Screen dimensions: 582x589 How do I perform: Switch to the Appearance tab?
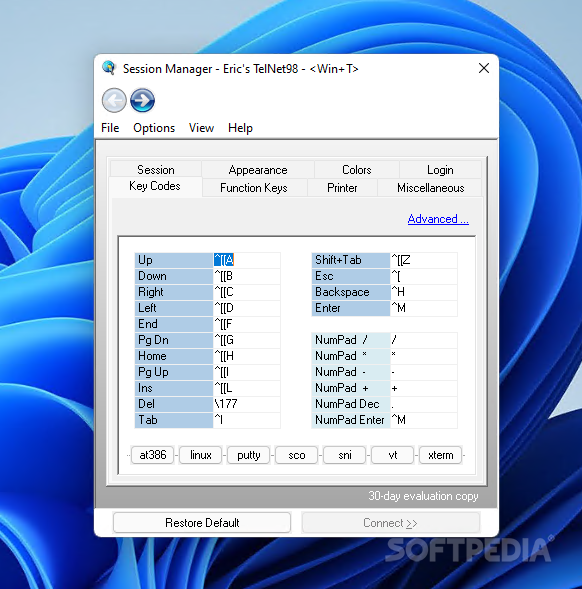(258, 170)
